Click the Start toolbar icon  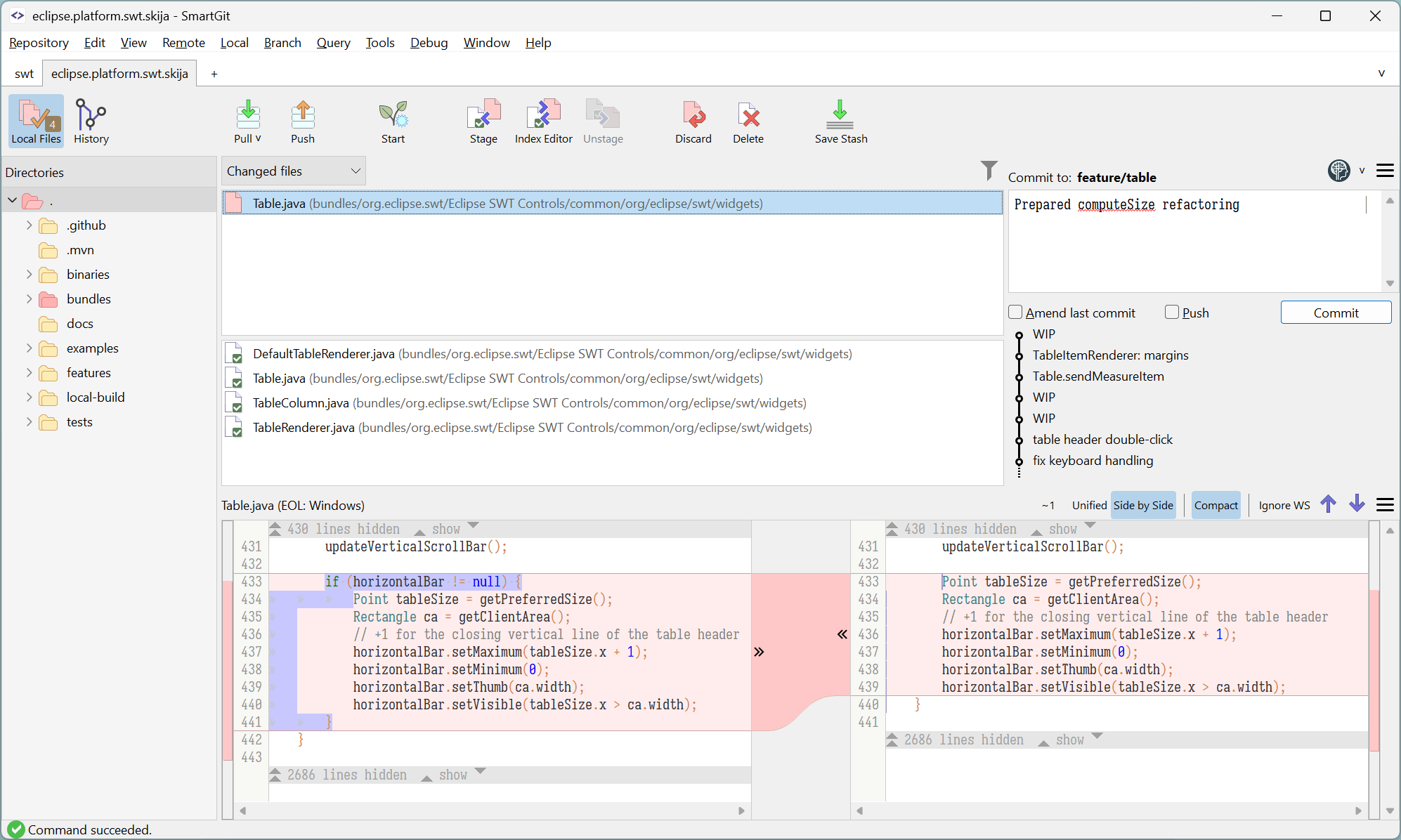[x=392, y=121]
